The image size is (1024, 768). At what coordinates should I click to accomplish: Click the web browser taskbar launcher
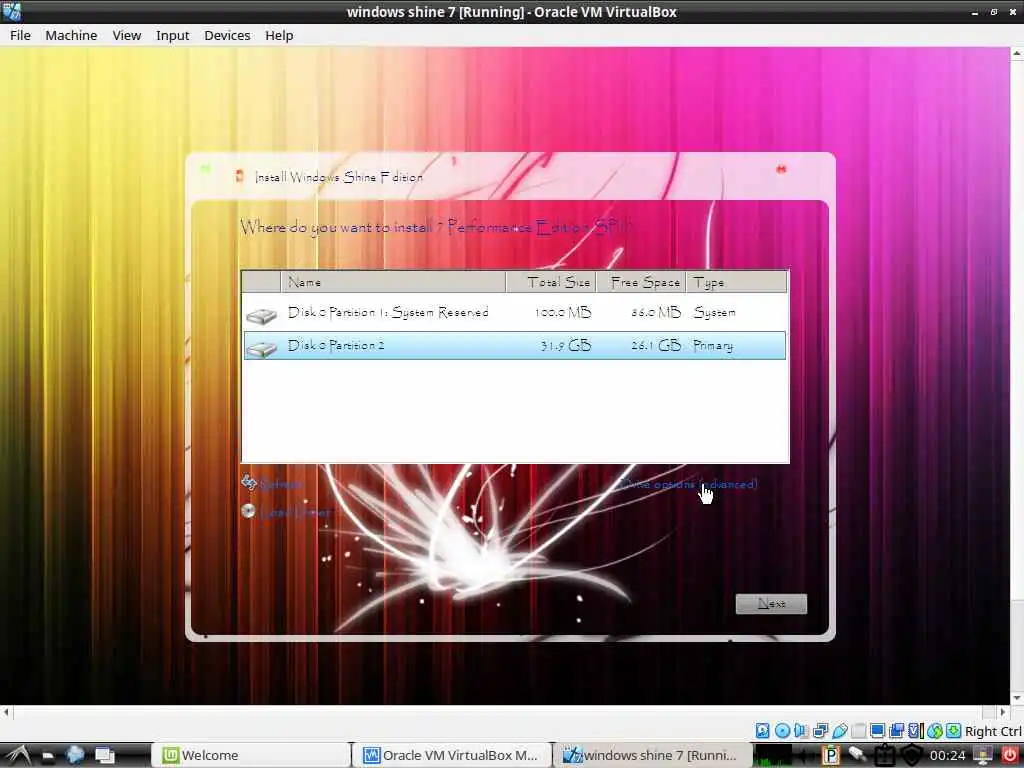(75, 755)
